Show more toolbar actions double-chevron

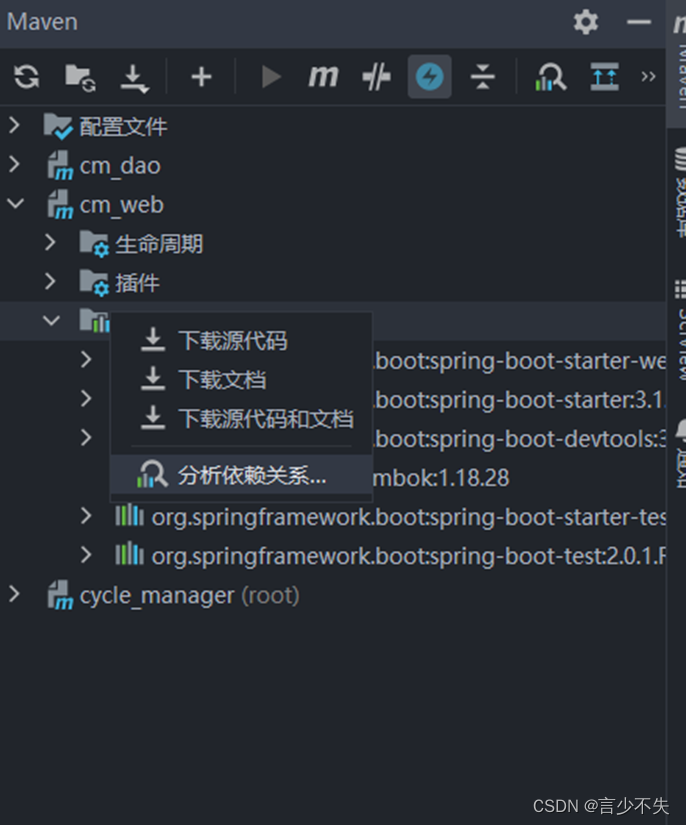coord(648,77)
